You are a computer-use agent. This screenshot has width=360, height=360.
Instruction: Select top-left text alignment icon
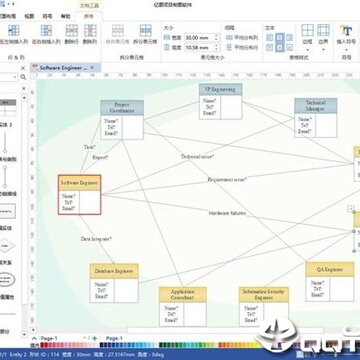270,38
